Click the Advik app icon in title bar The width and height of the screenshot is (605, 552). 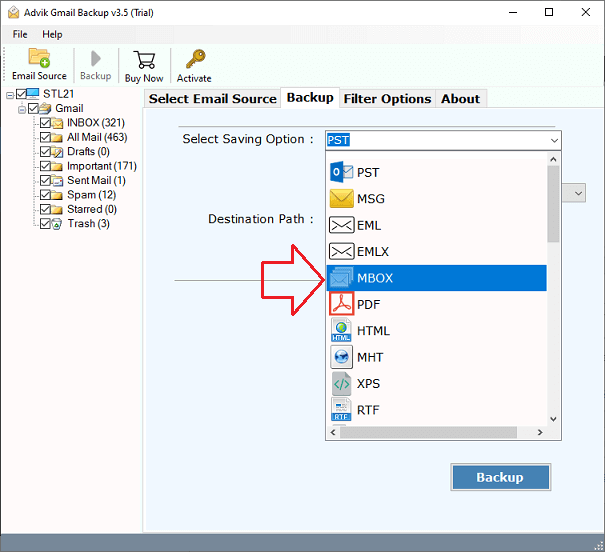tap(14, 12)
